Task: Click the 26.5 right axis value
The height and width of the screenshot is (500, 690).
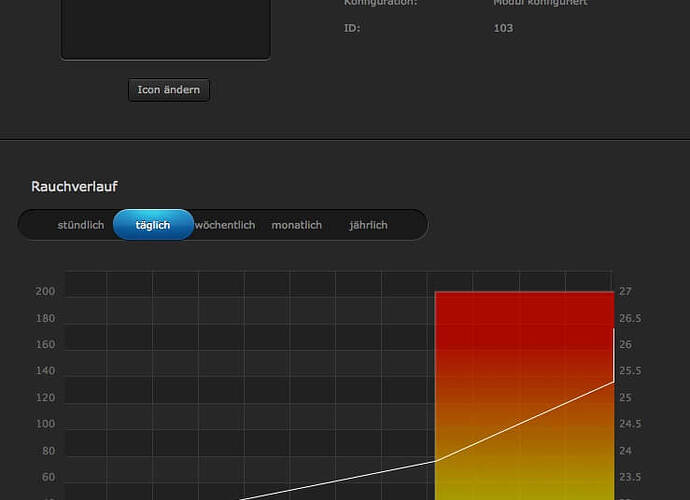Action: coord(630,318)
